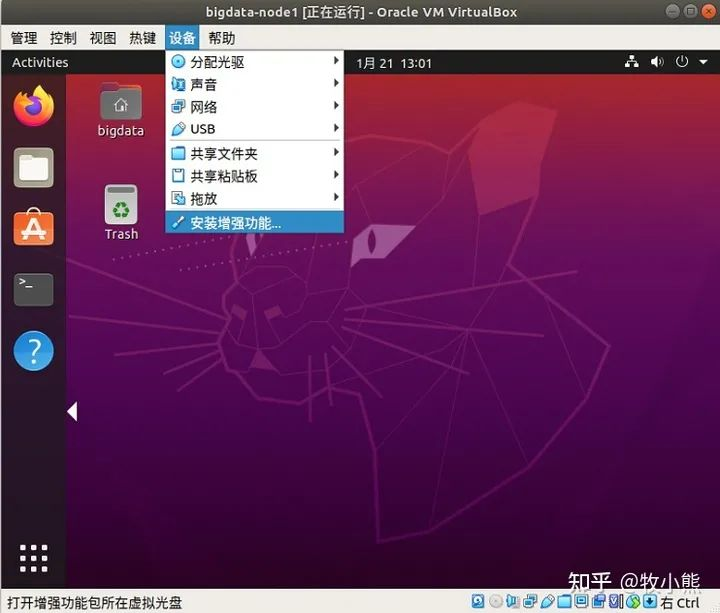This screenshot has width=720, height=613.
Task: Click the 右 Ctrl host key label
Action: click(681, 602)
